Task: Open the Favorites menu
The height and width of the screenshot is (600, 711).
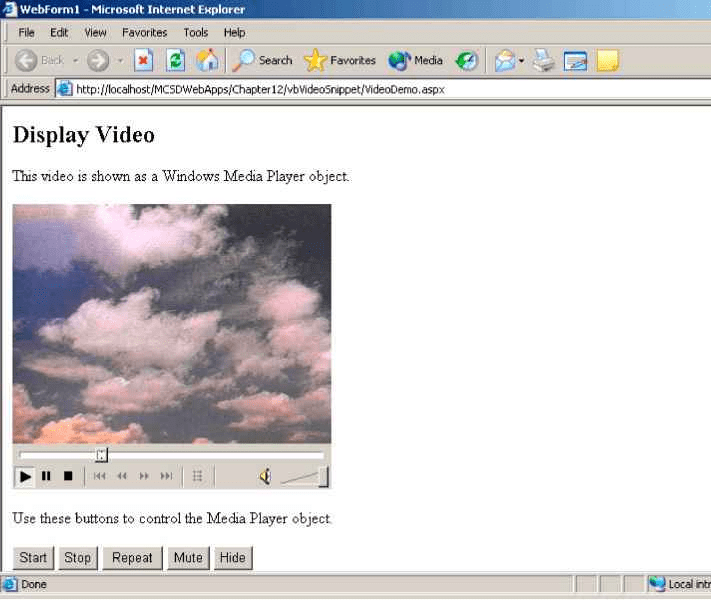Action: (x=145, y=33)
